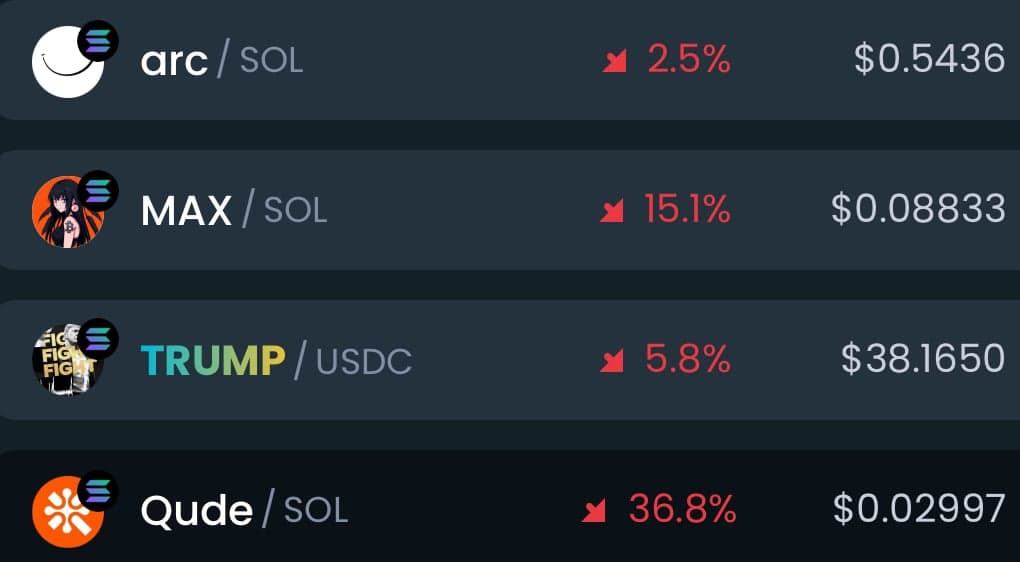
Task: Click Solana badge on TRUMP logo
Action: tap(98, 339)
